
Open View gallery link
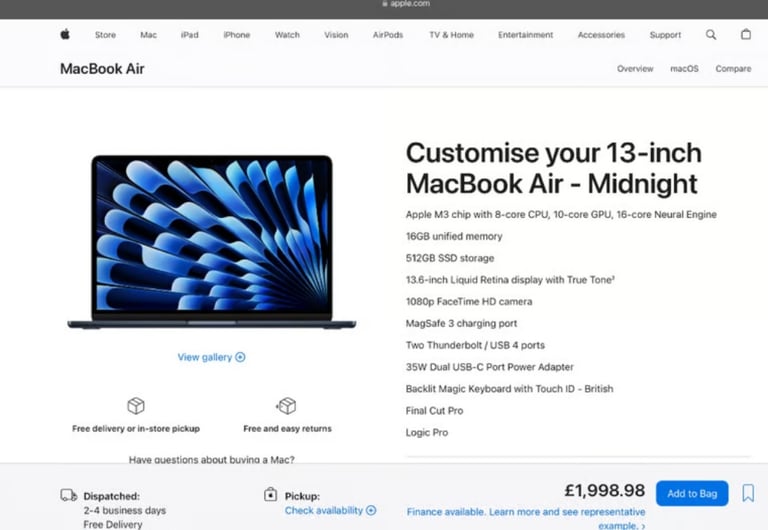[x=211, y=357]
